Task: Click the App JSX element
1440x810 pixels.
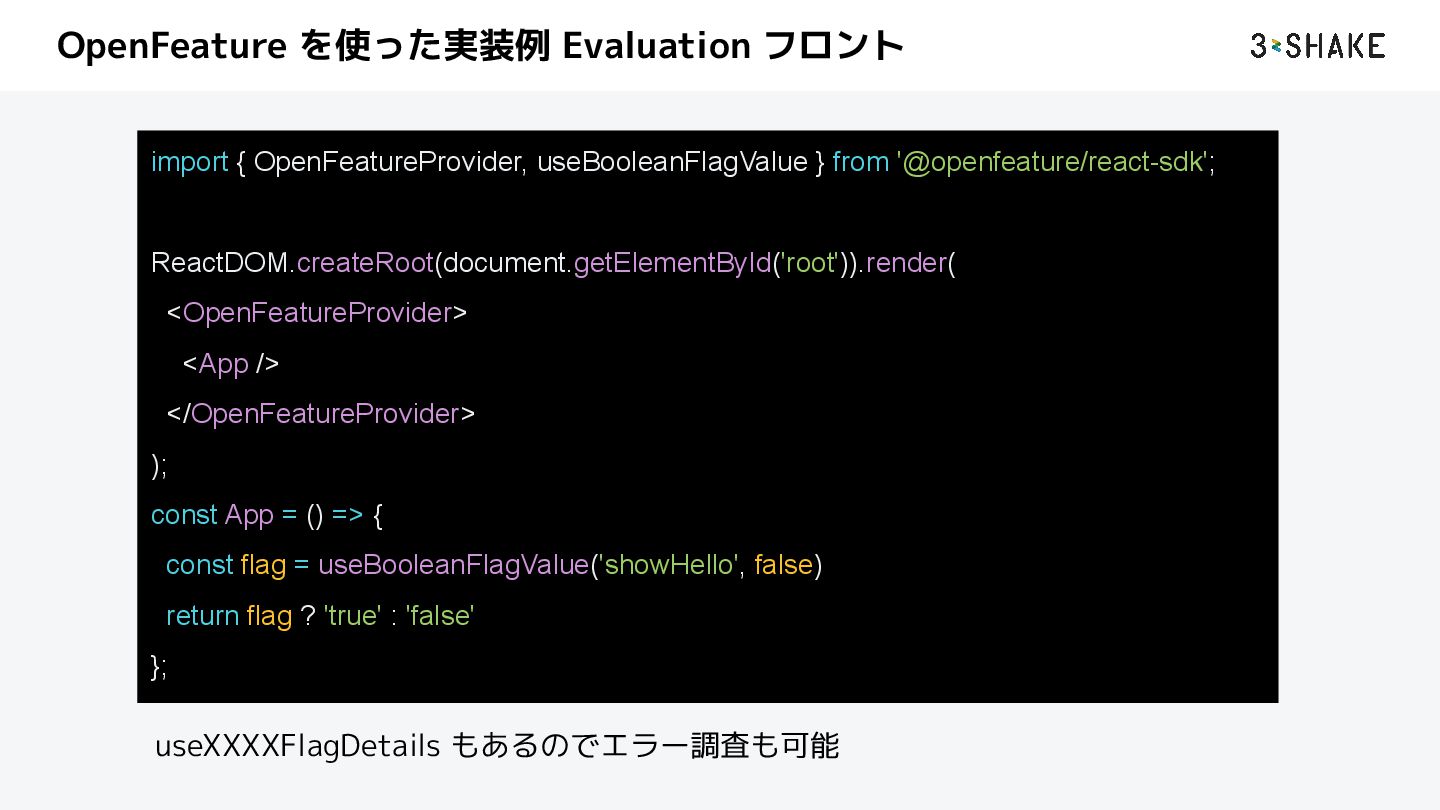Action: [231, 364]
